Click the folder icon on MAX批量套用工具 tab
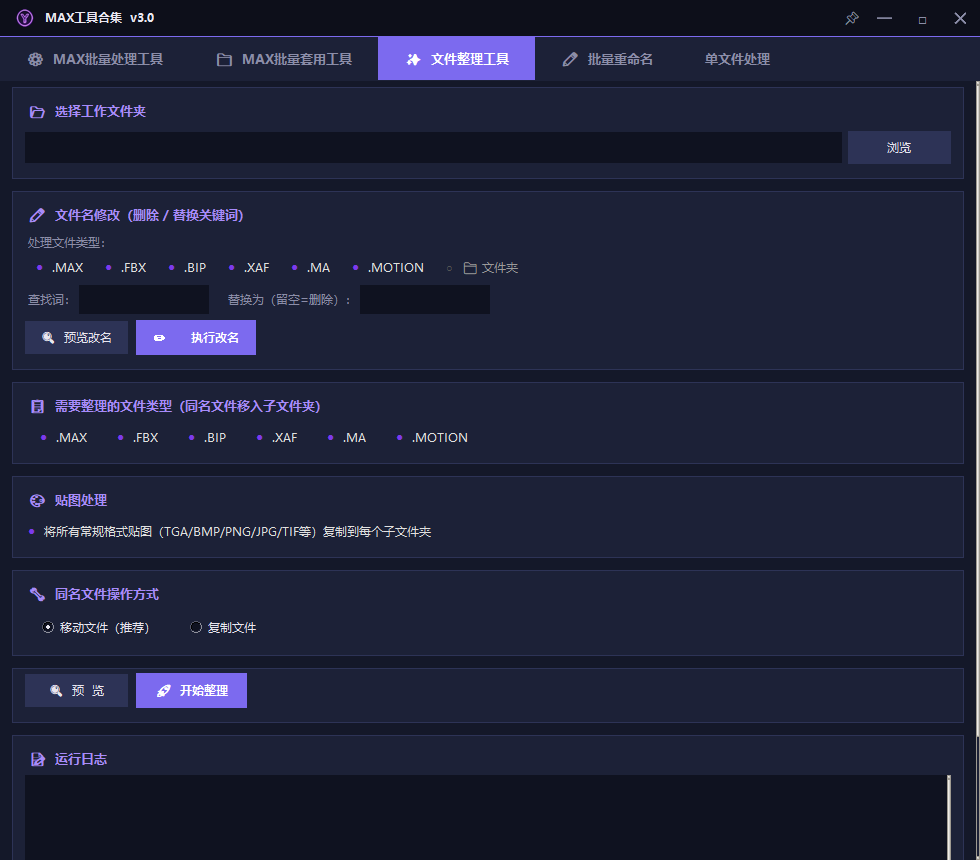 point(224,59)
